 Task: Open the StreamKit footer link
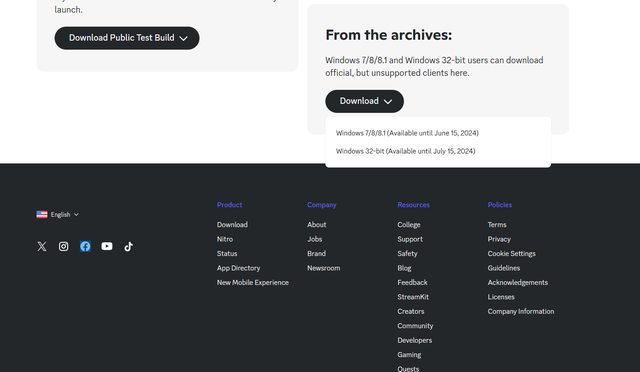point(413,297)
